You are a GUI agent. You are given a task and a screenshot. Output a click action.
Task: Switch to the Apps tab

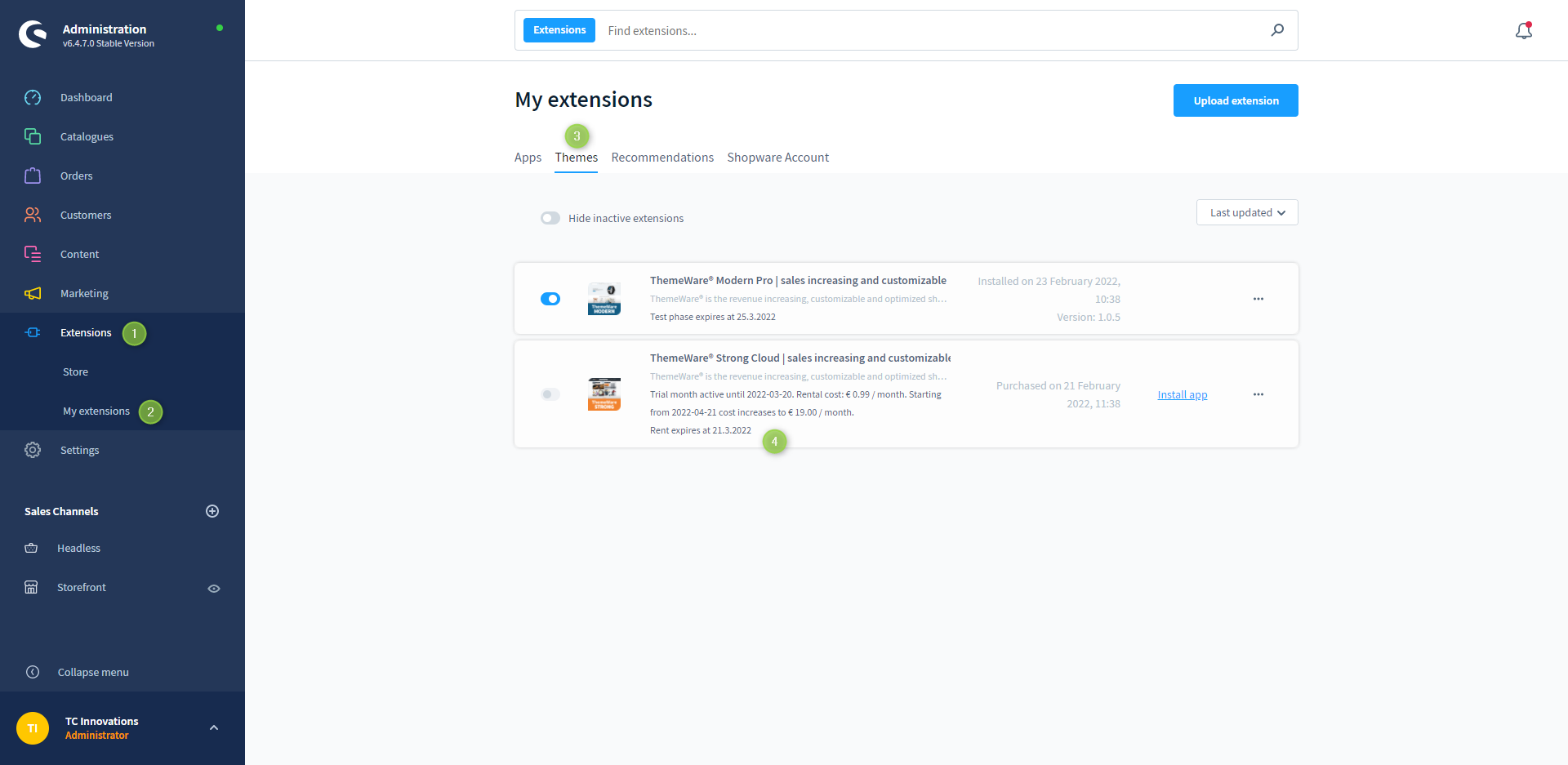(528, 158)
